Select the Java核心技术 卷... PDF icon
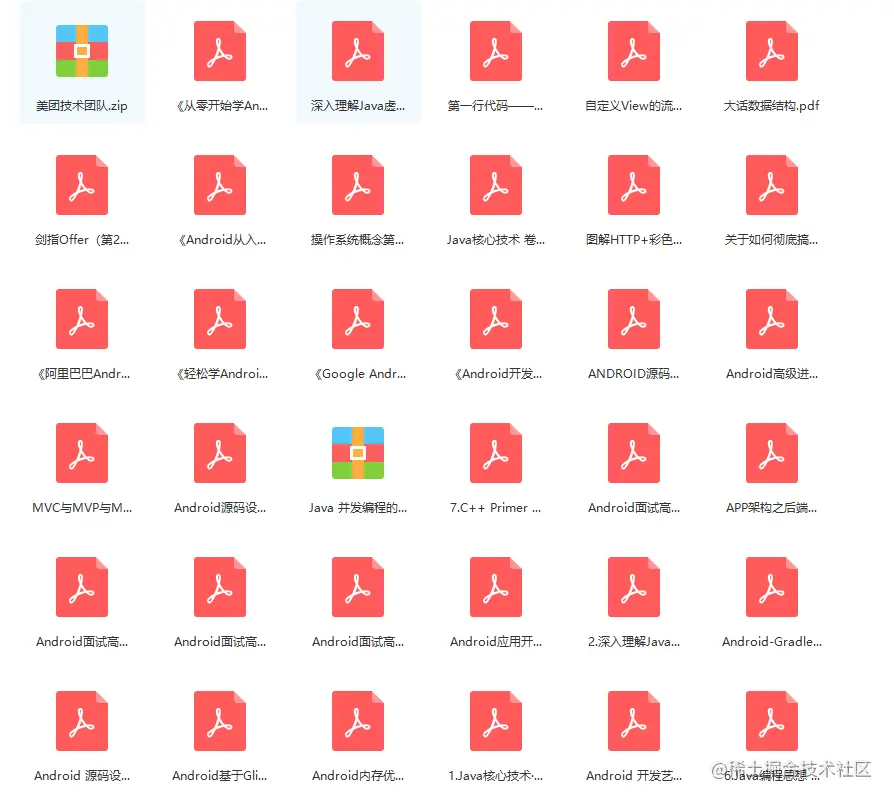Viewport: 894px width, 802px height. click(x=495, y=185)
